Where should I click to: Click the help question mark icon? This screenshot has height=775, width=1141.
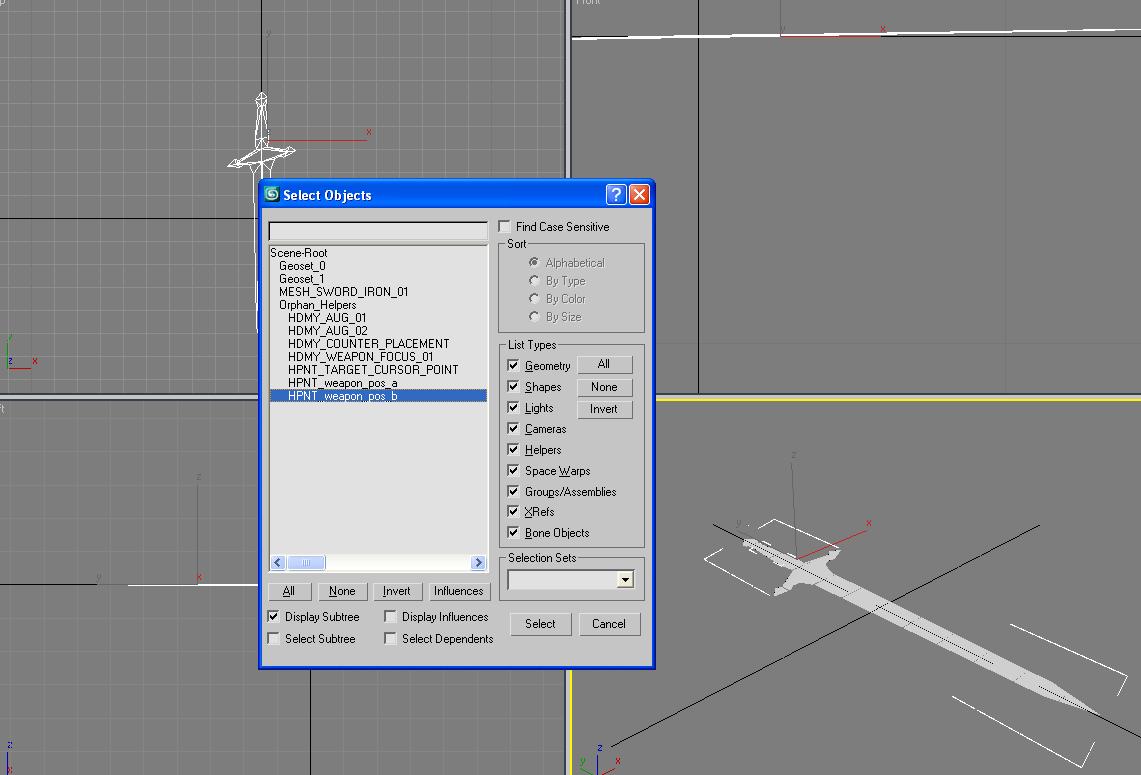pyautogui.click(x=616, y=195)
